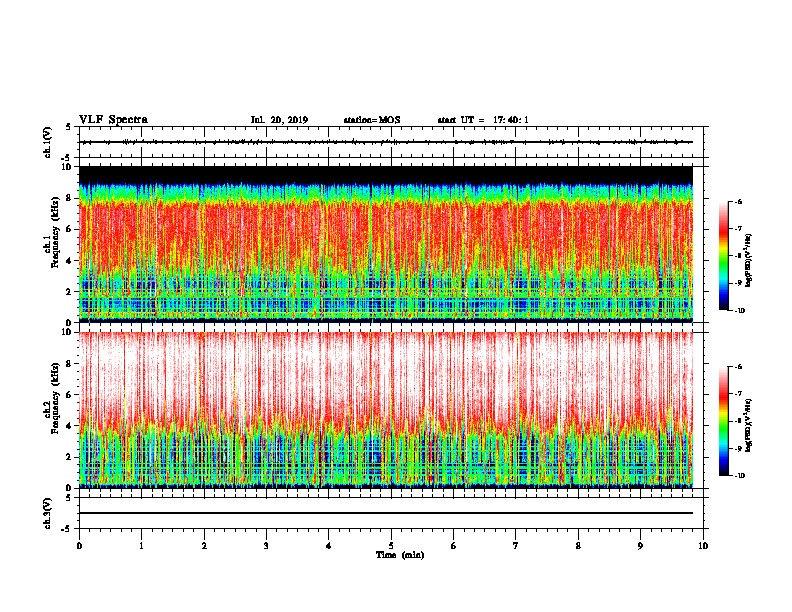Click the "-10" tick on ch.2 color bar
The image size is (792, 612).
pos(739,476)
